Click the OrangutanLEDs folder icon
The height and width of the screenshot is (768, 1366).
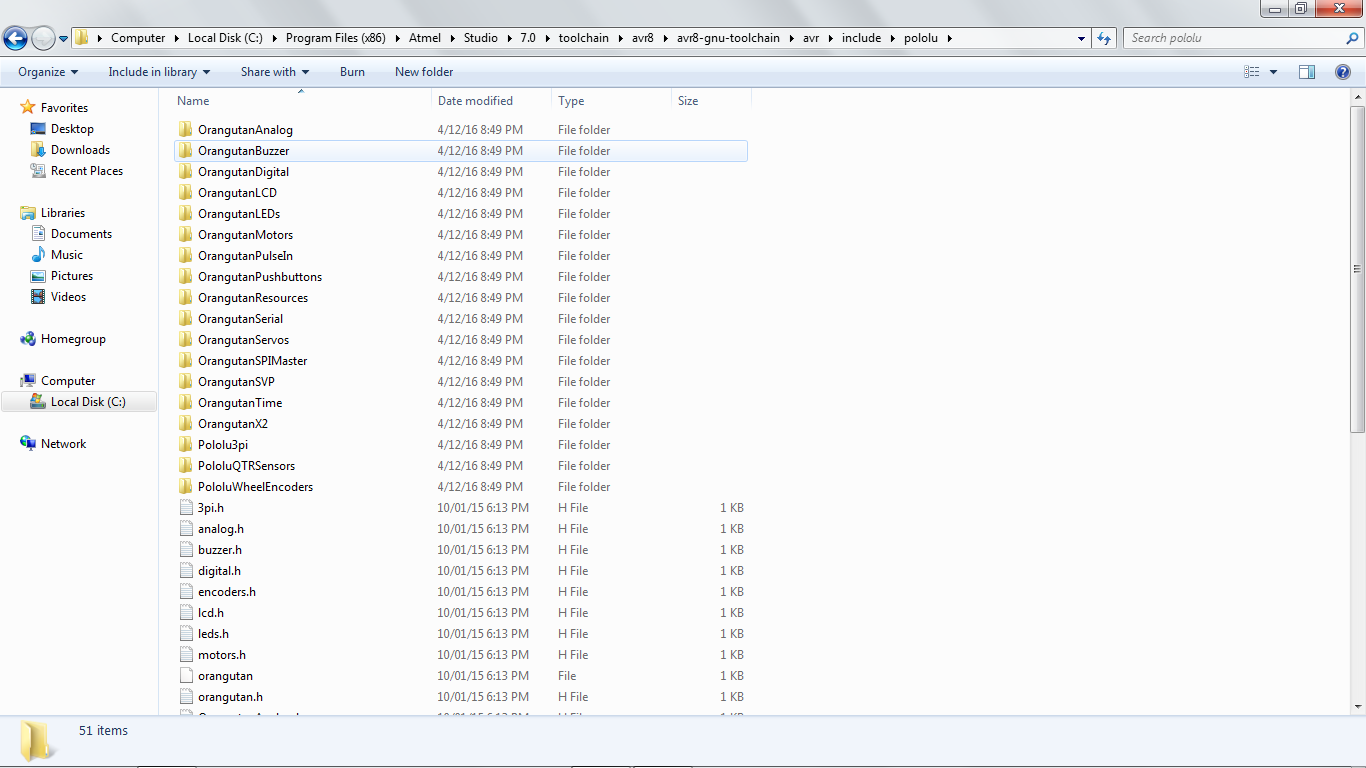click(185, 214)
